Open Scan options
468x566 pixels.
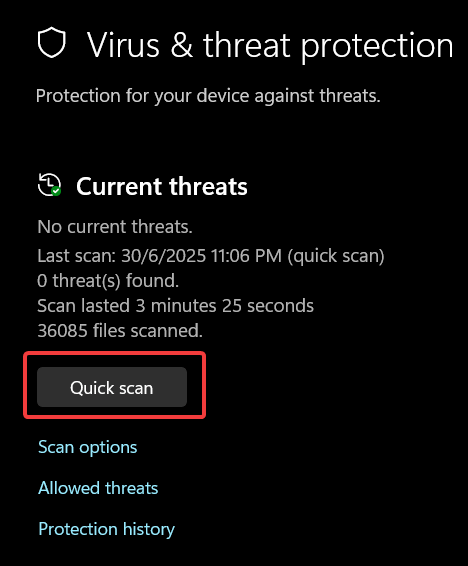pos(88,448)
